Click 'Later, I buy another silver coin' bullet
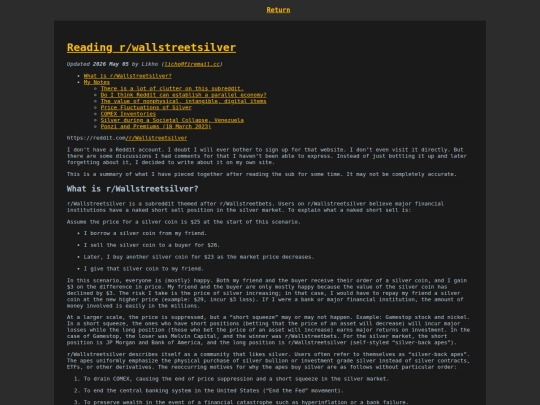The height and width of the screenshot is (405, 540). [x=199, y=257]
